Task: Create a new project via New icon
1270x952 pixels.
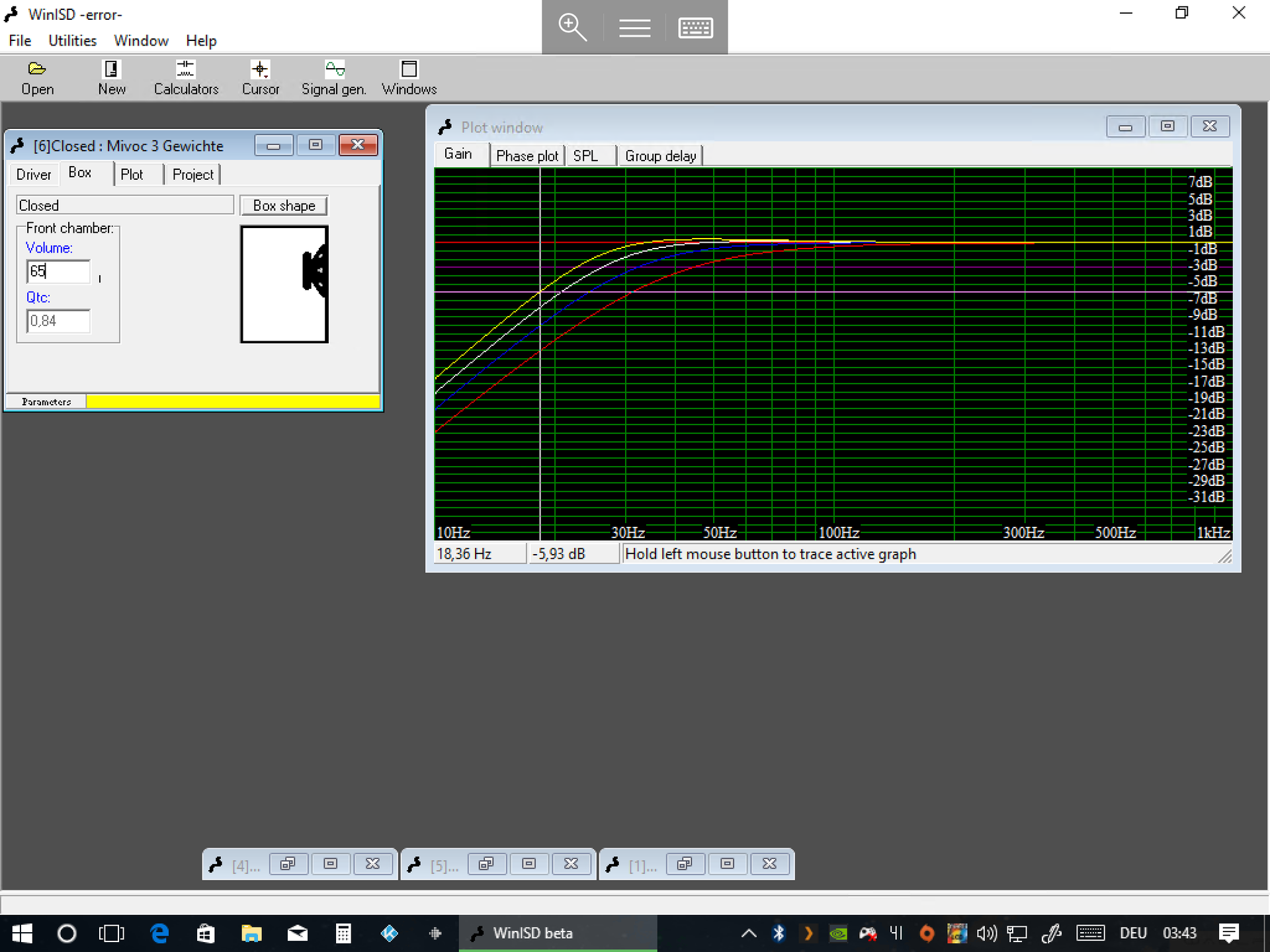Action: [x=111, y=78]
